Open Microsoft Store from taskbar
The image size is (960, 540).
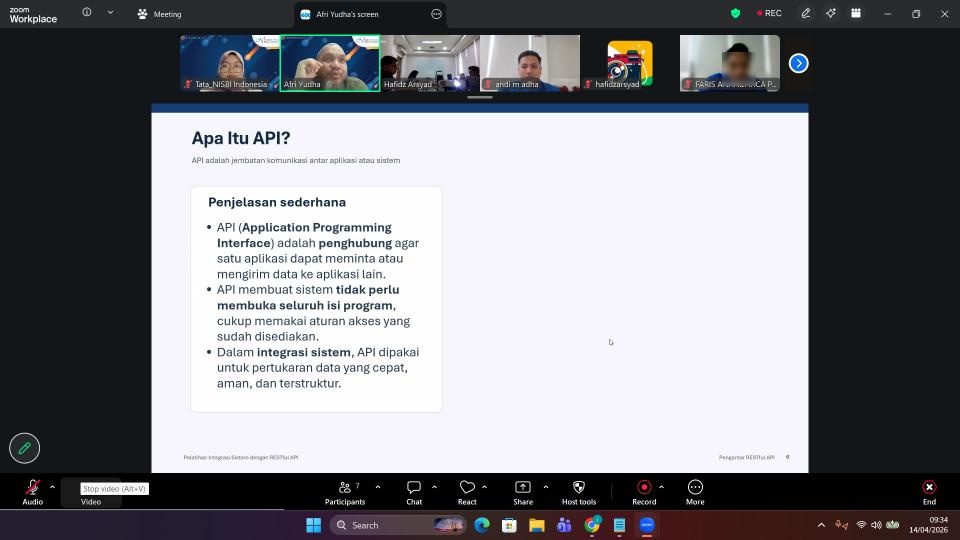click(x=509, y=525)
